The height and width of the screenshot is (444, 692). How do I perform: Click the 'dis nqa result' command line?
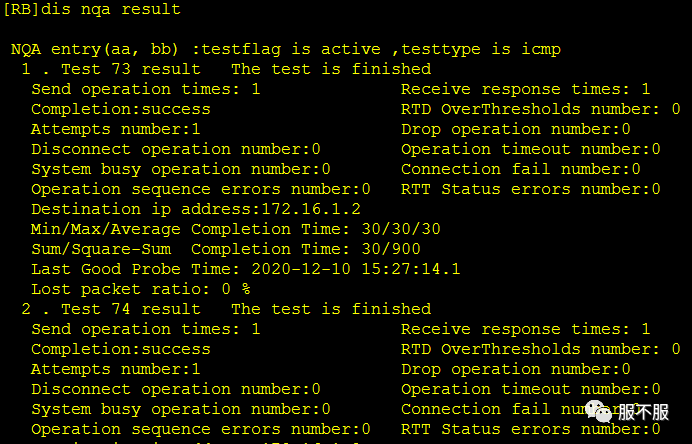[92, 9]
